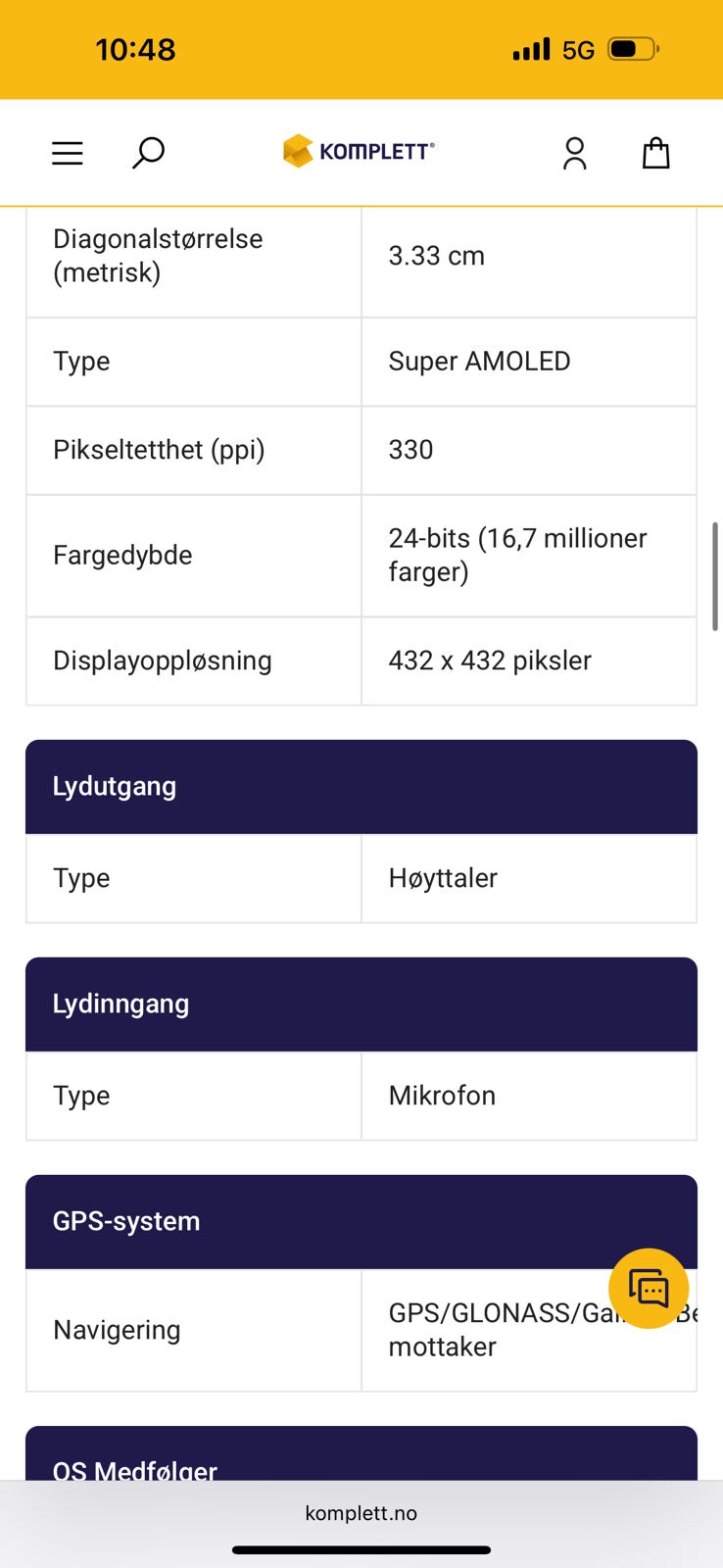Viewport: 723px width, 1568px height.
Task: Select the Navigering row label
Action: 117,1330
